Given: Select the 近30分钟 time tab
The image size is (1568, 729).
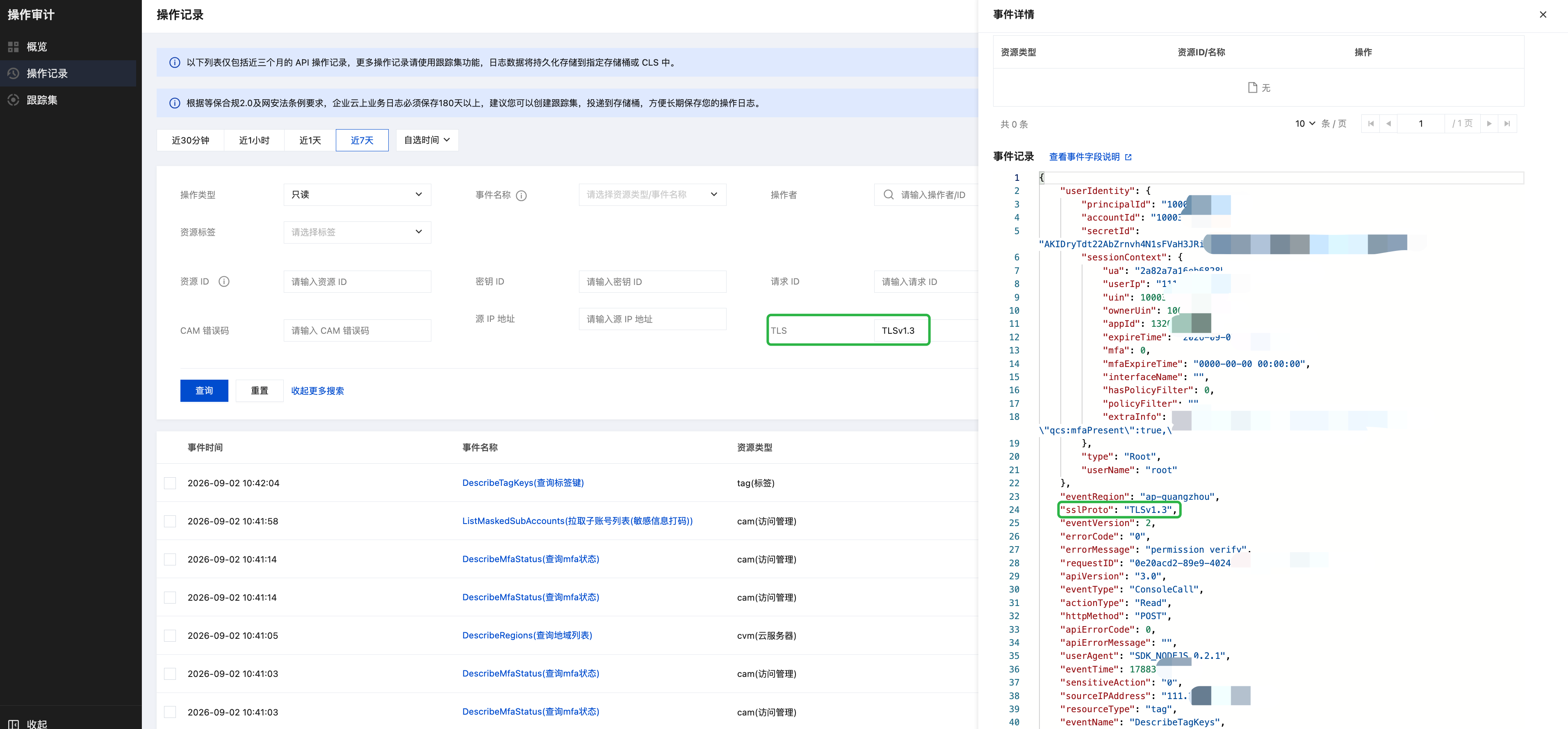Looking at the screenshot, I should pos(191,141).
